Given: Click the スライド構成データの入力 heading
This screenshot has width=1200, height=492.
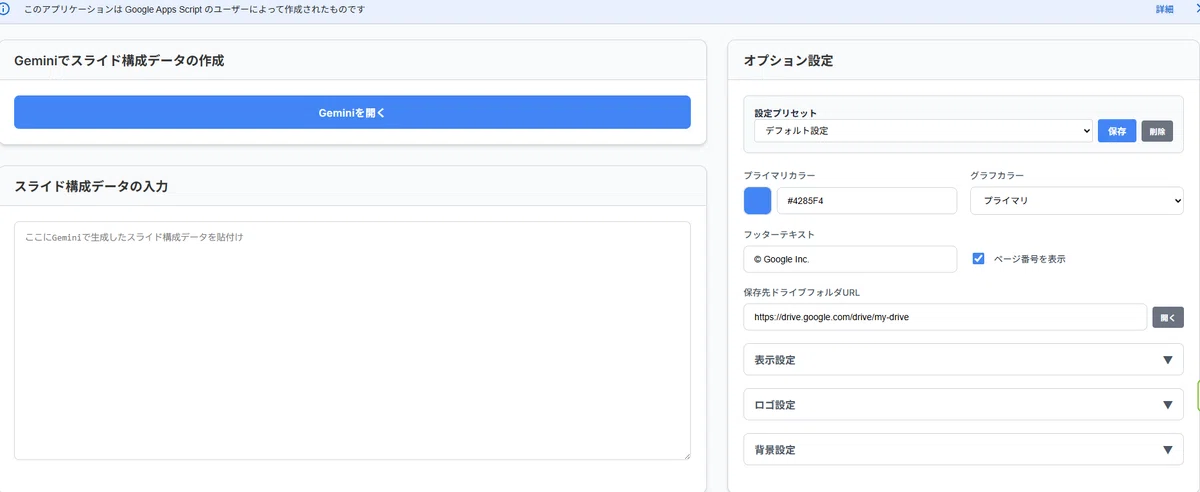Looking at the screenshot, I should tap(91, 187).
